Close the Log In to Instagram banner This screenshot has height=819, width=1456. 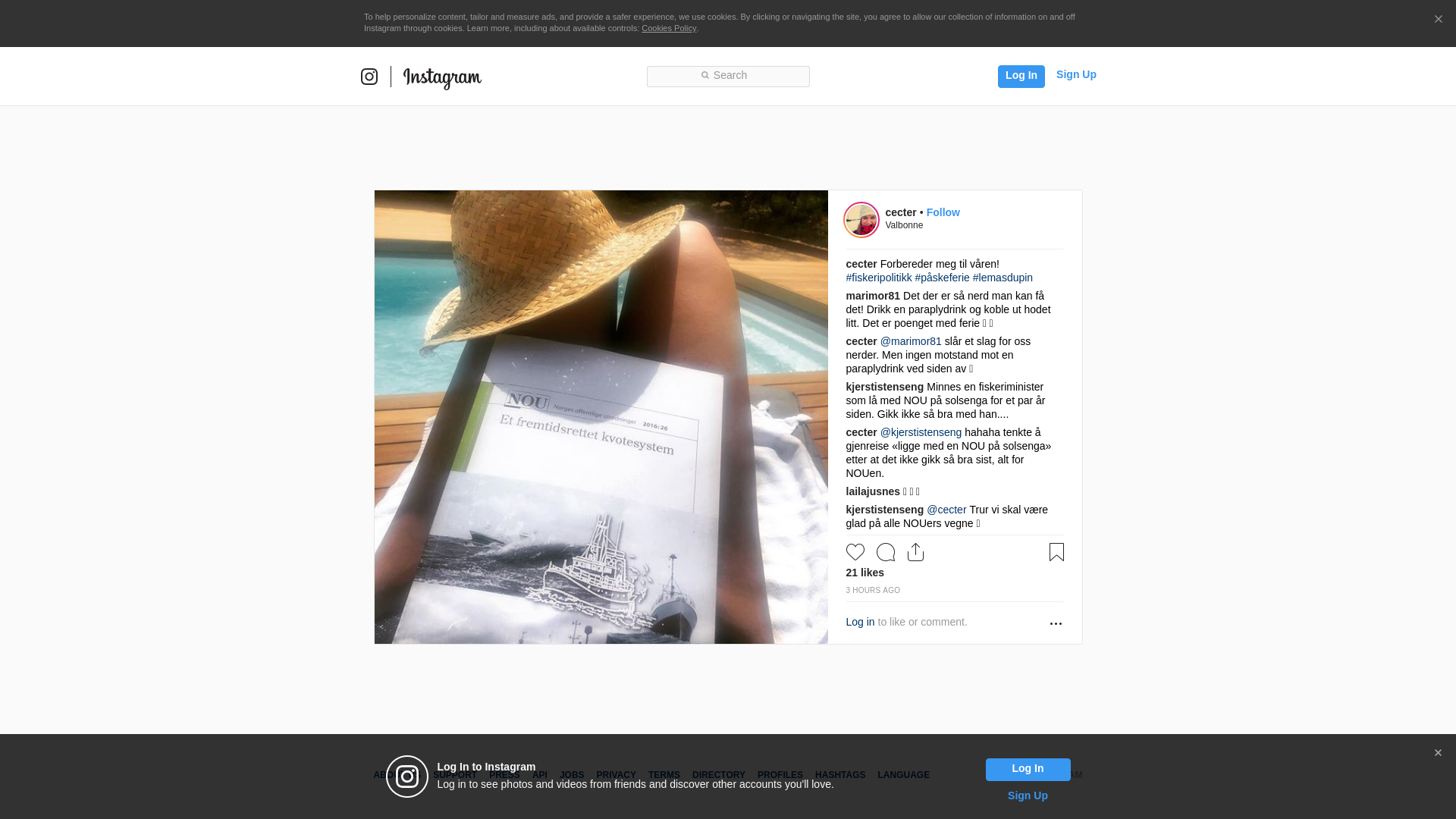(1438, 753)
